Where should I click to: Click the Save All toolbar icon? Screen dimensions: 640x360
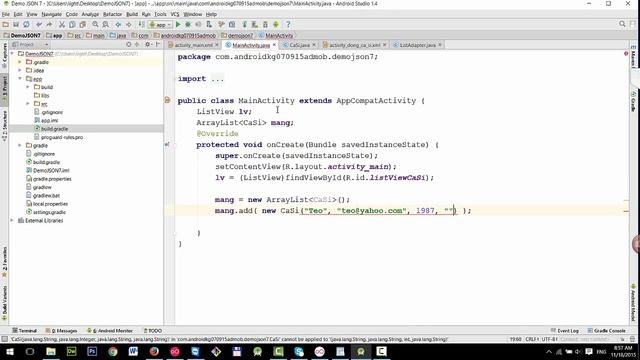point(16,24)
